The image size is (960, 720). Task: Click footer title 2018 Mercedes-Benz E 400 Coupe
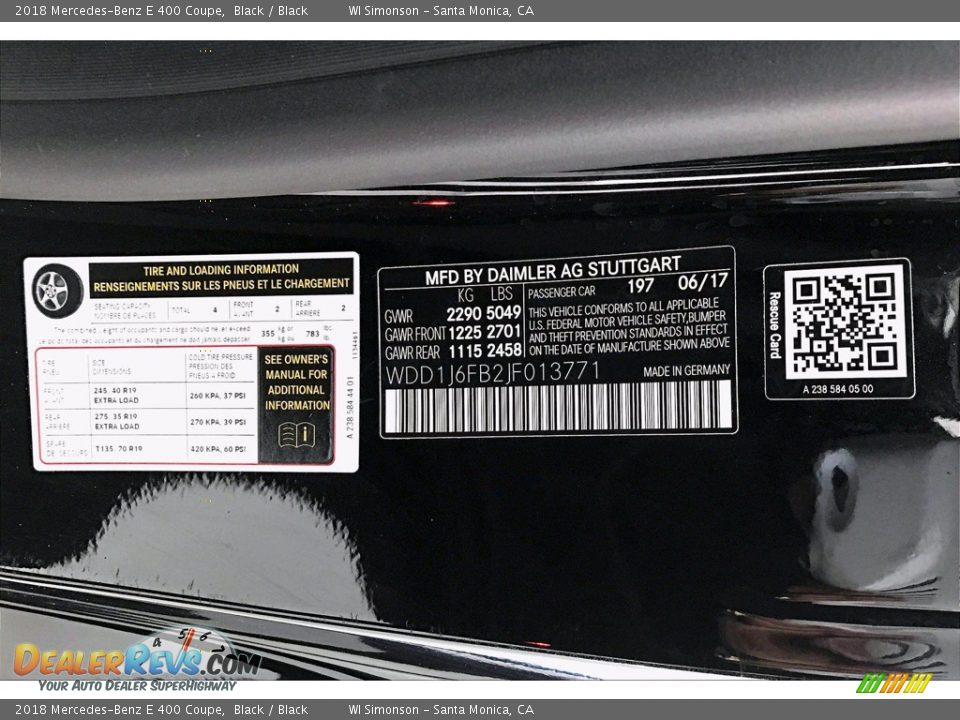[x=119, y=710]
